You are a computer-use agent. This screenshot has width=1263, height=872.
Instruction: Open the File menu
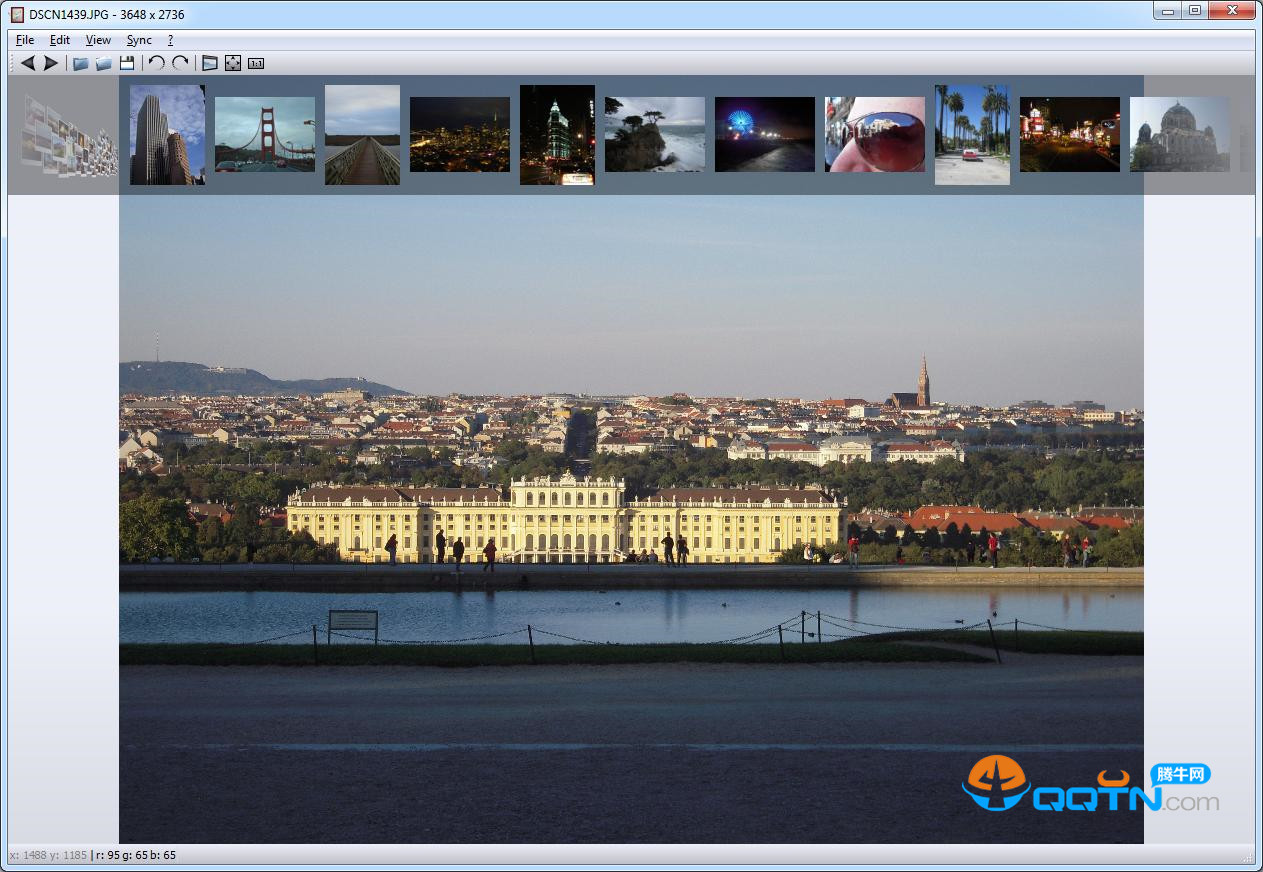25,40
